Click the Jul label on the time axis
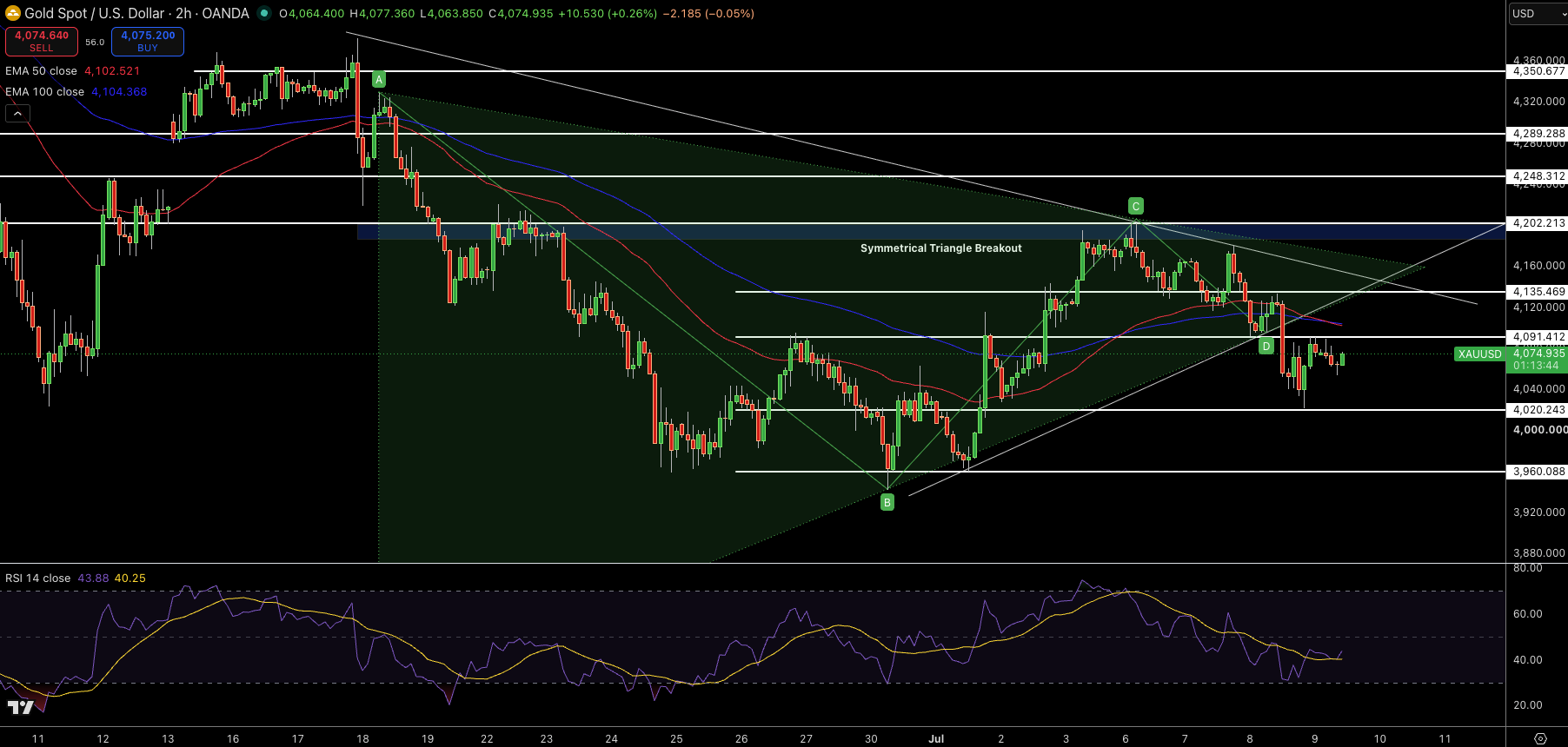This screenshot has height=747, width=1568. pos(936,739)
